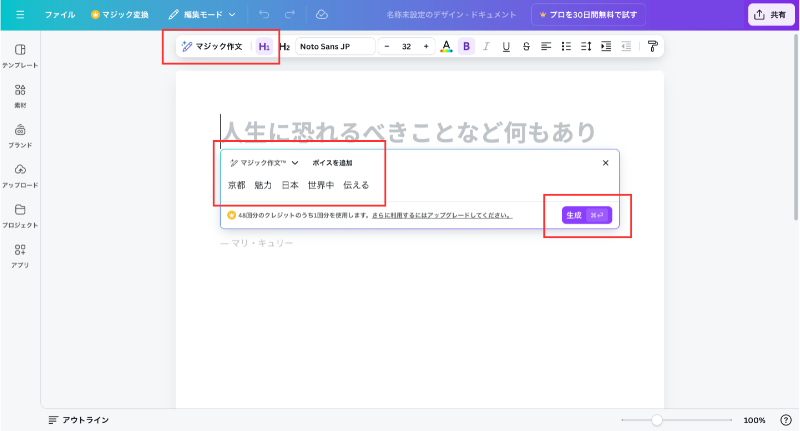800x431 pixels.
Task: Open the アプリ sidebar panel
Action: click(x=20, y=256)
